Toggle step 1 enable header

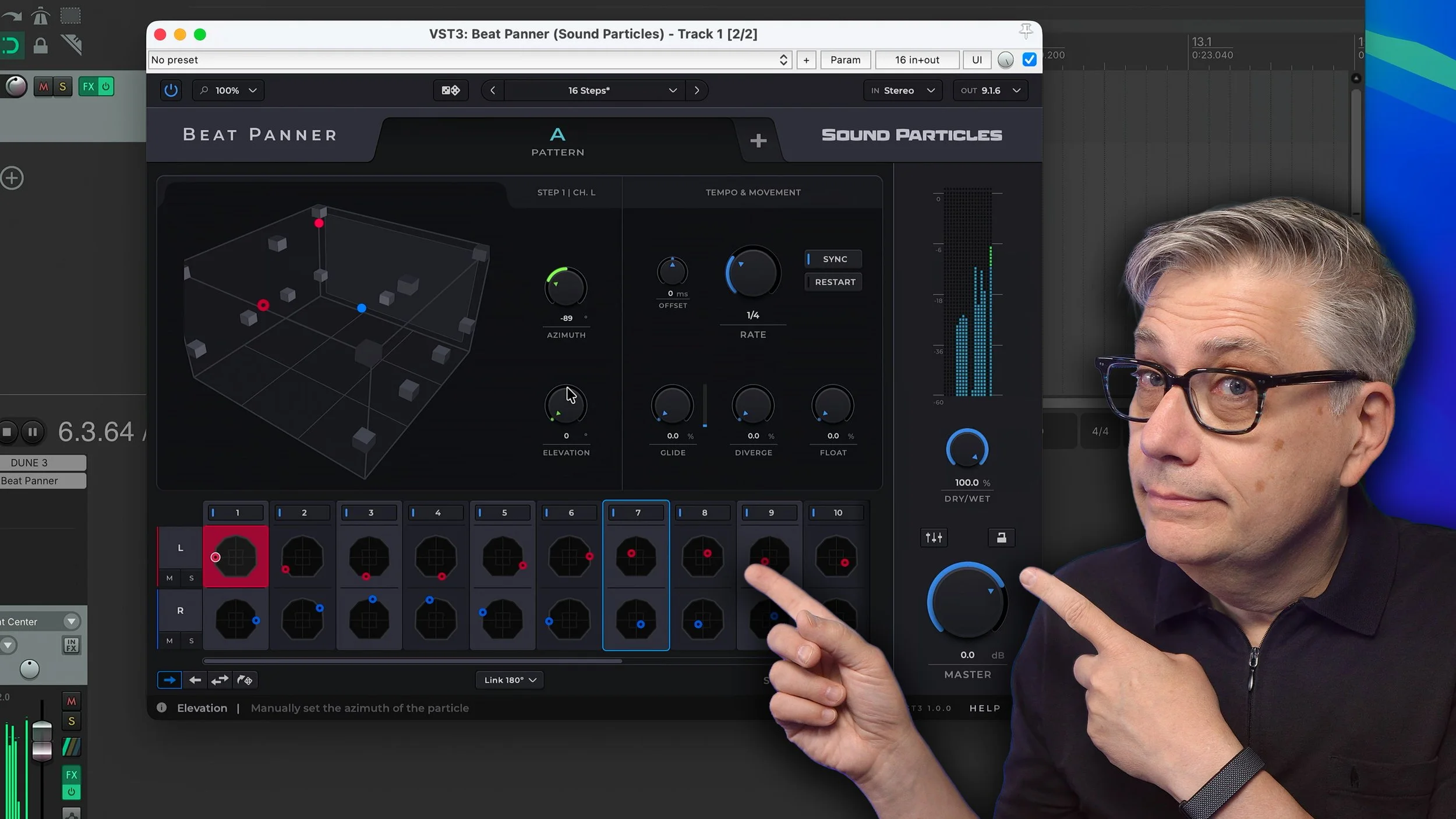click(x=236, y=513)
